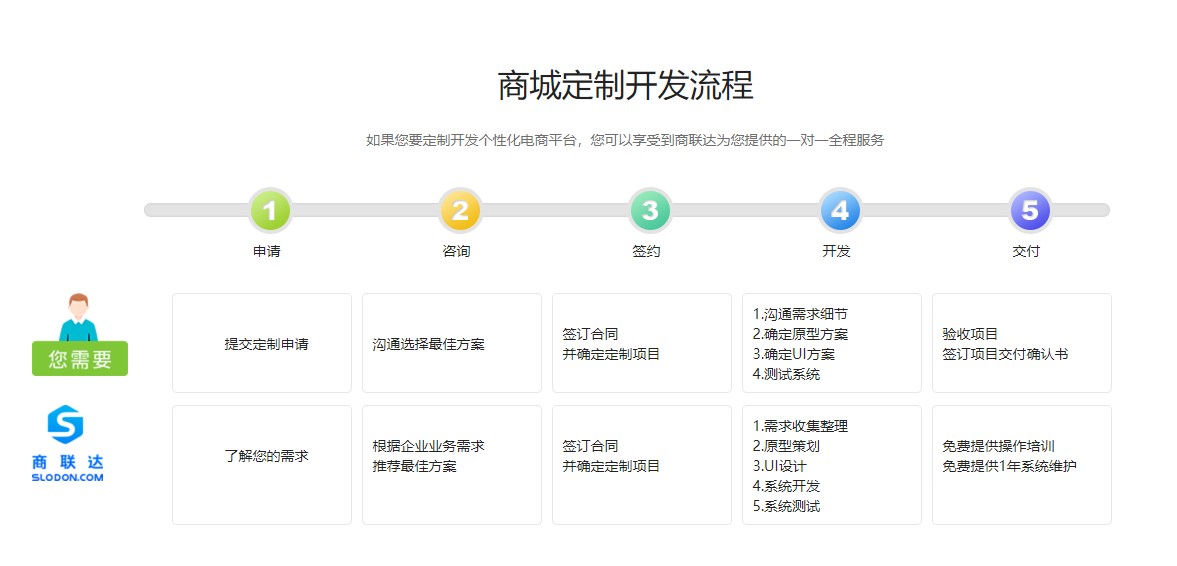Click the 商联达 SLODON.COM logo

tap(67, 444)
